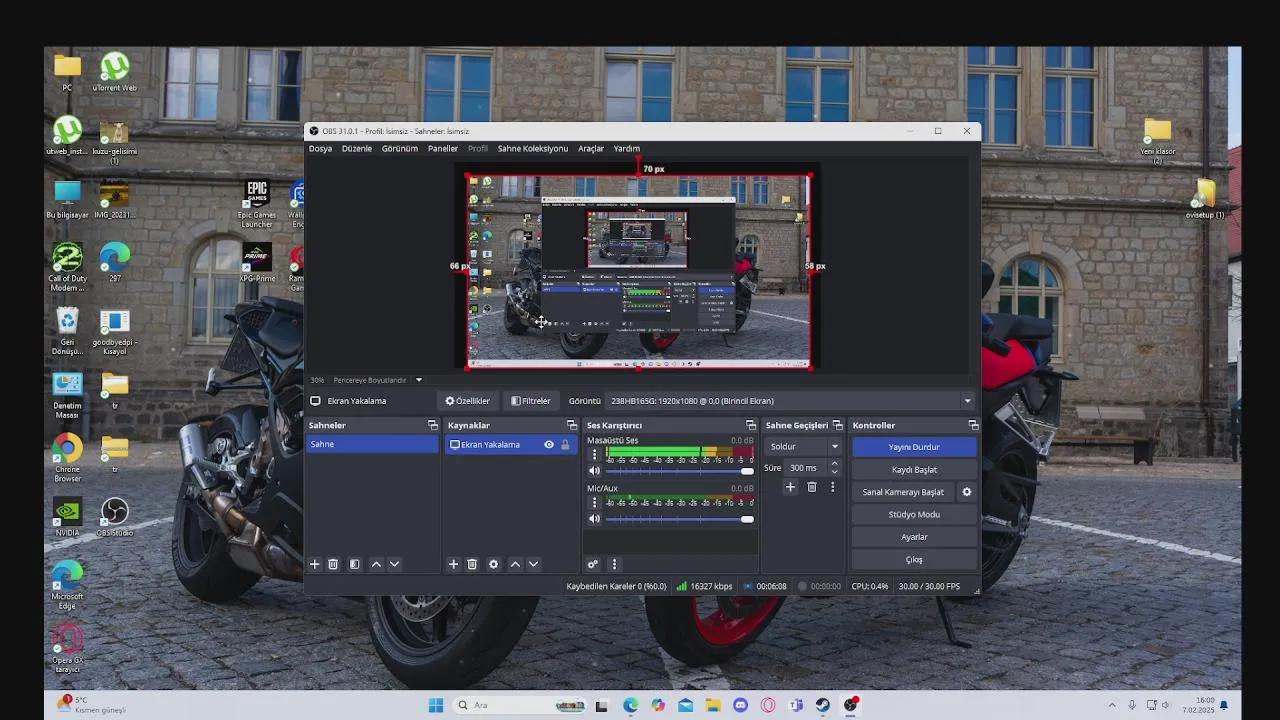Viewport: 1280px width, 720px height.
Task: Open Yardım menu
Action: (627, 148)
